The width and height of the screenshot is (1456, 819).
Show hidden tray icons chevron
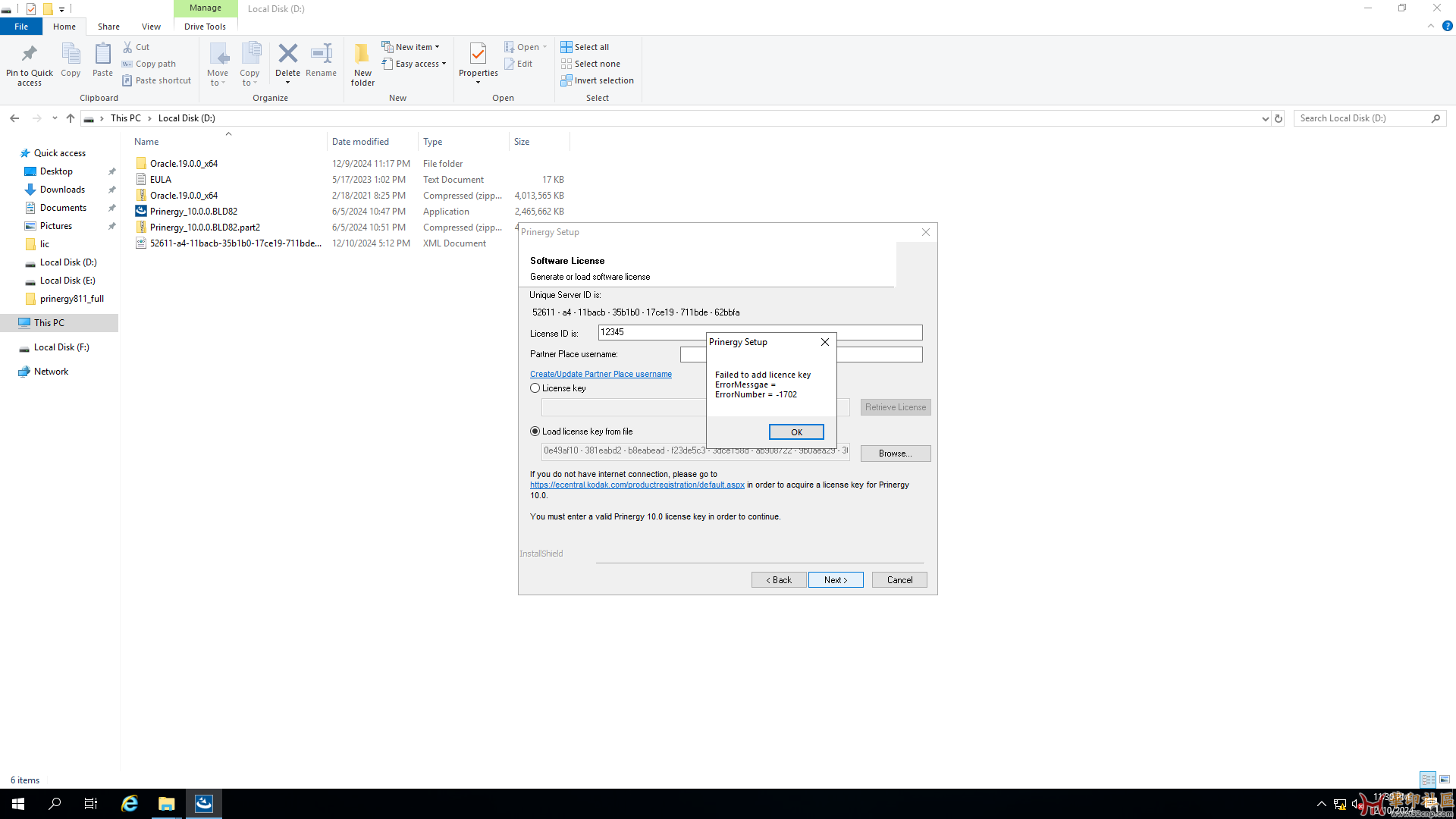click(1322, 804)
